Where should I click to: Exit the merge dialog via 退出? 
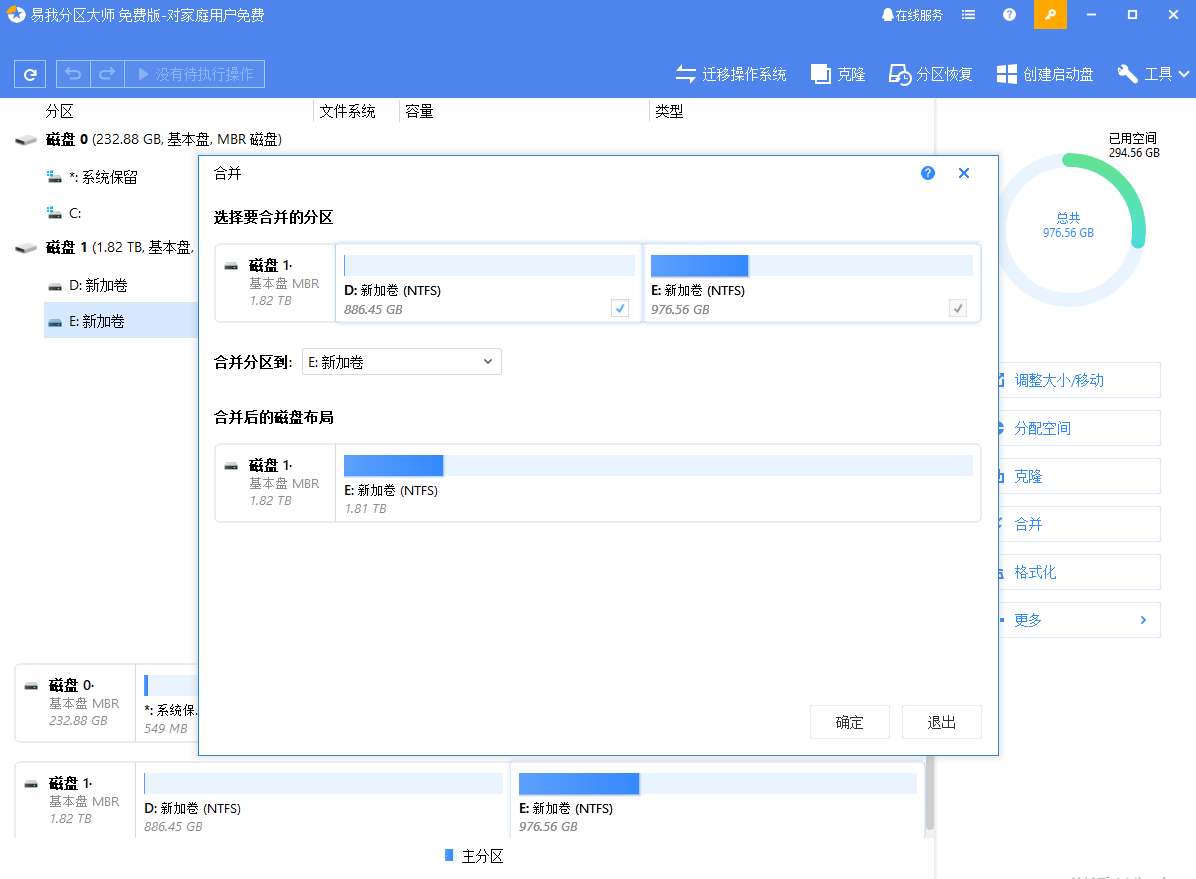point(941,721)
